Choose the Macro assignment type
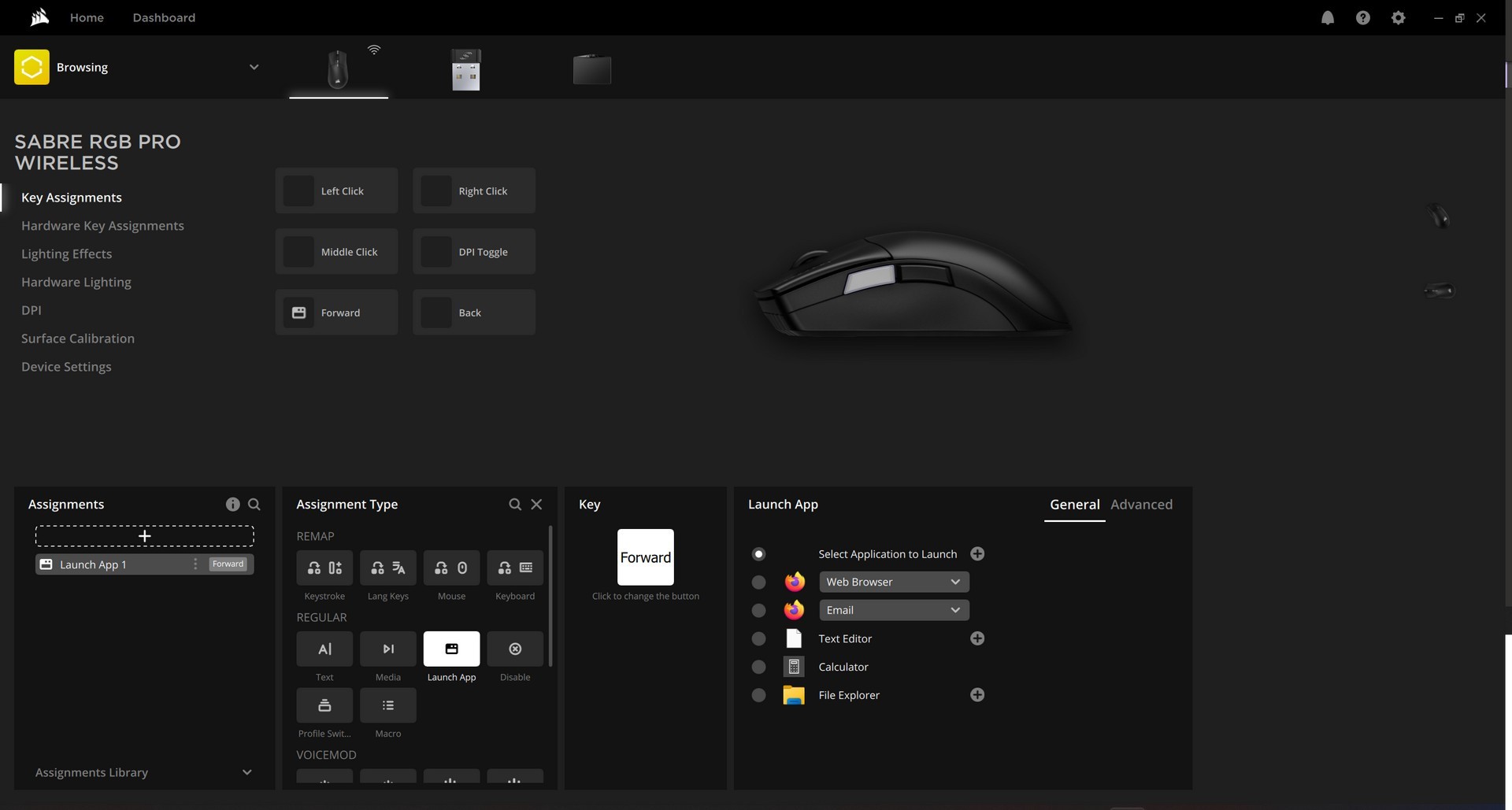 [388, 705]
